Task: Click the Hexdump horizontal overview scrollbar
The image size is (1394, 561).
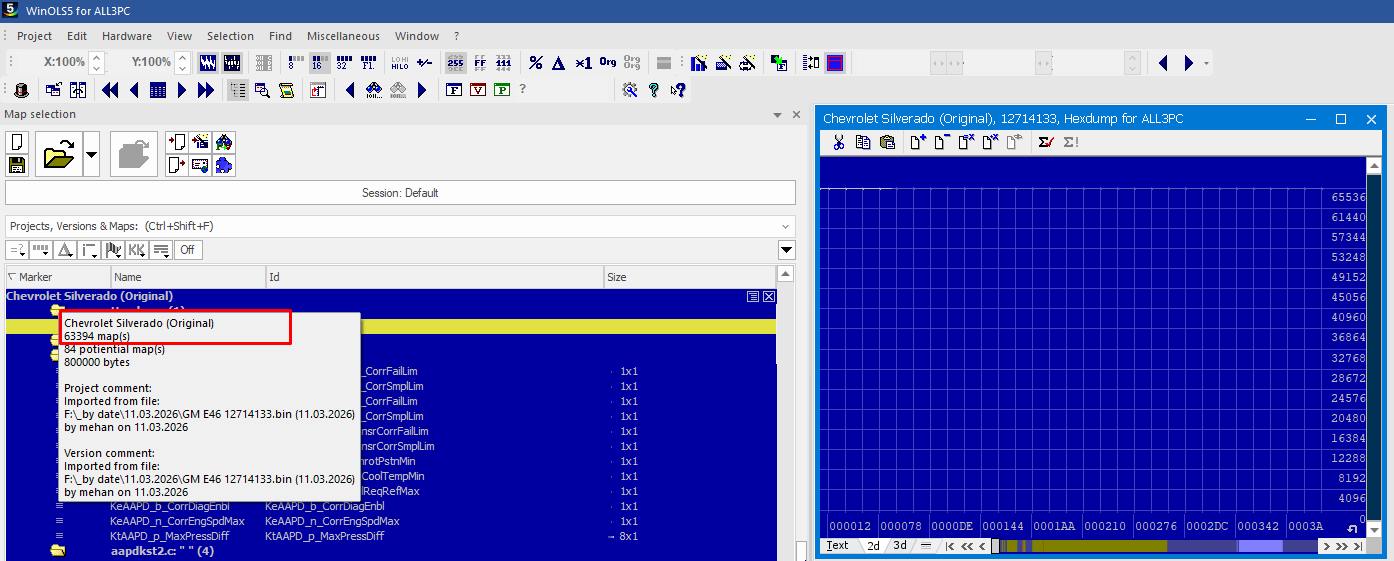Action: [x=1155, y=546]
